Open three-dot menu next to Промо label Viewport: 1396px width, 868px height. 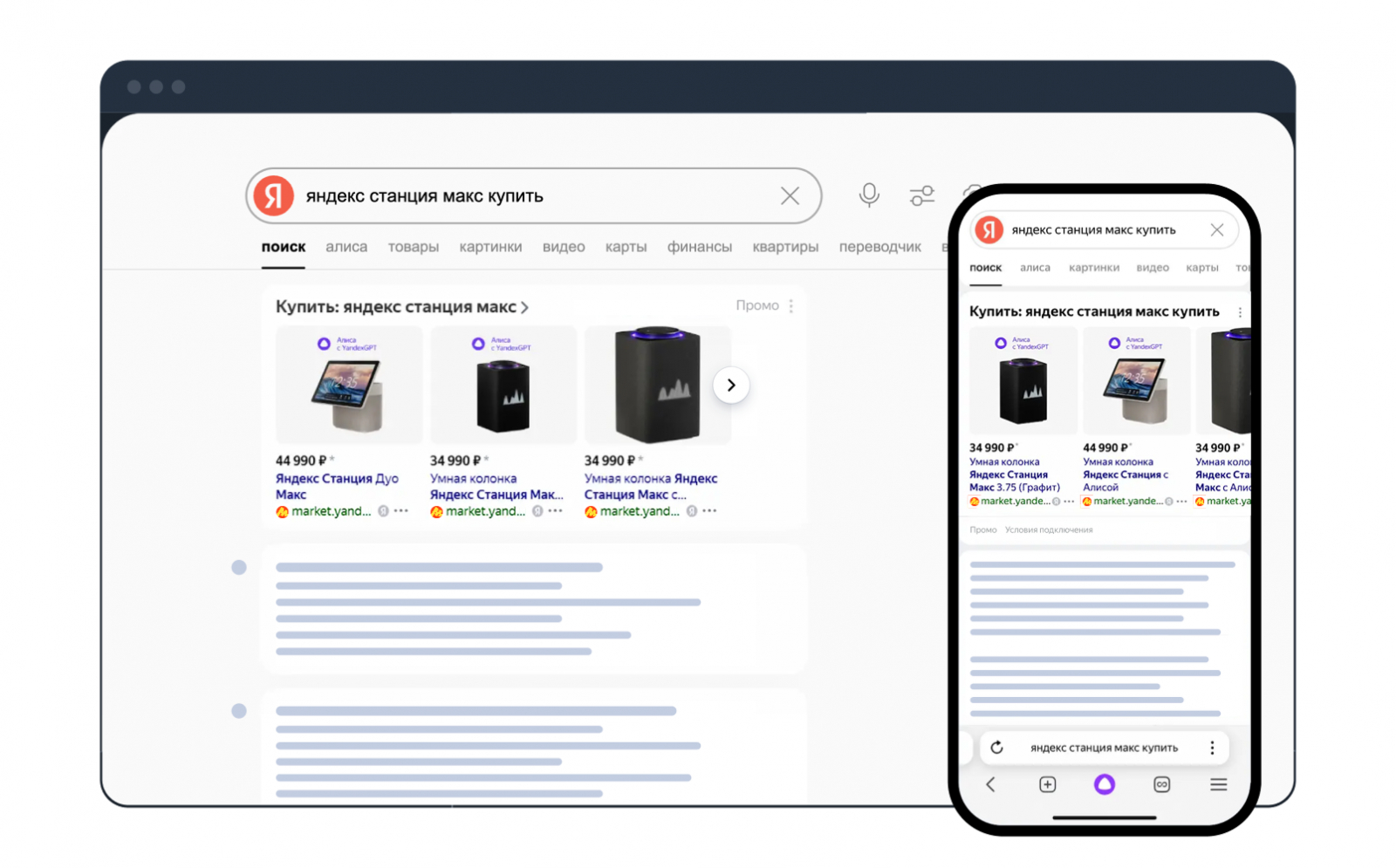790,306
